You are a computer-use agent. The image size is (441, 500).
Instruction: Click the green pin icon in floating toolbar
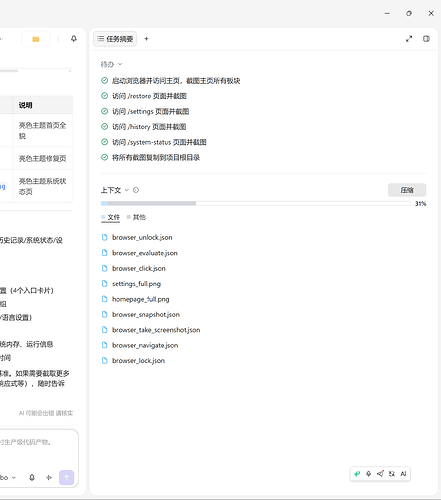[357, 474]
